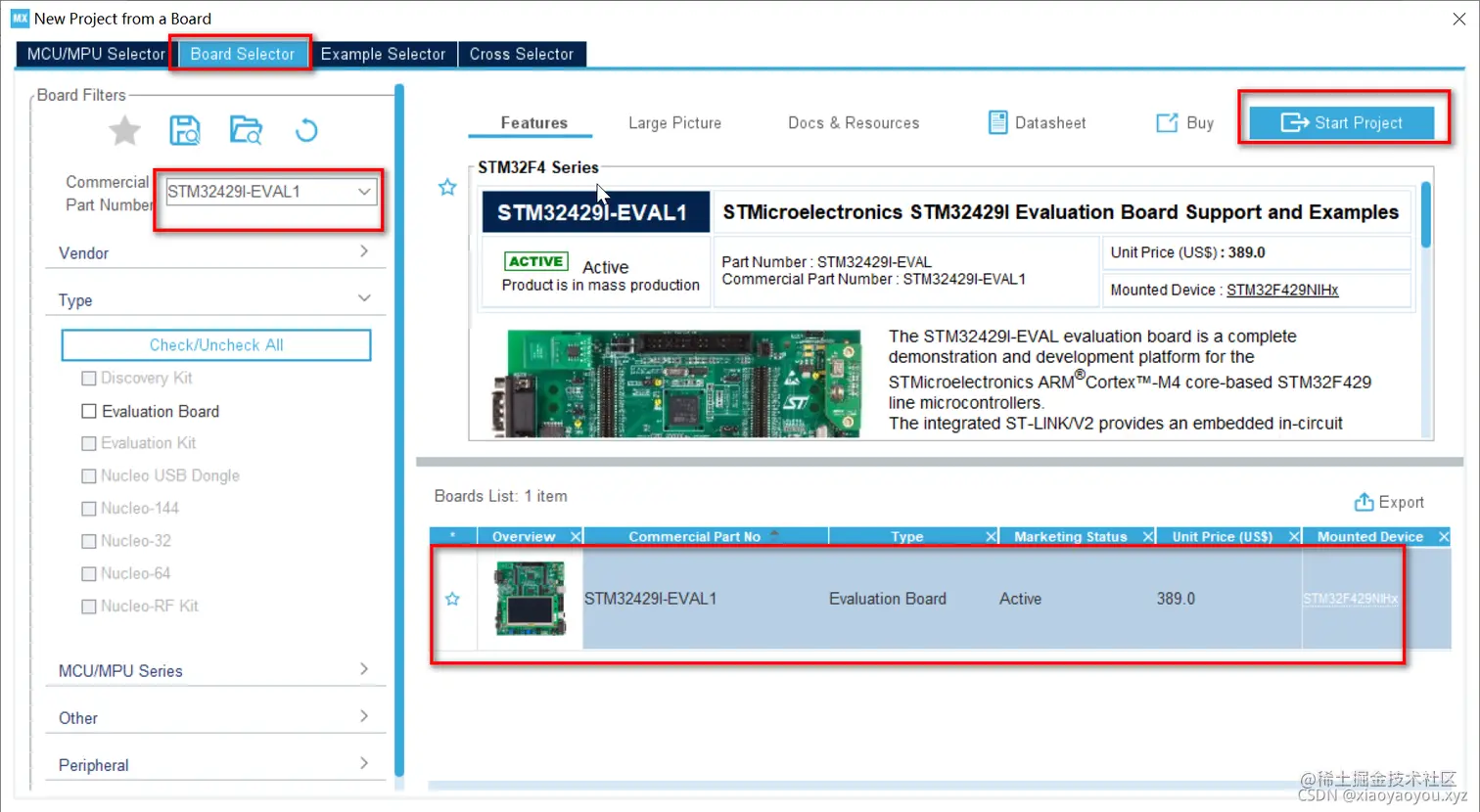
Task: Click the load saved search folder icon
Action: click(246, 130)
